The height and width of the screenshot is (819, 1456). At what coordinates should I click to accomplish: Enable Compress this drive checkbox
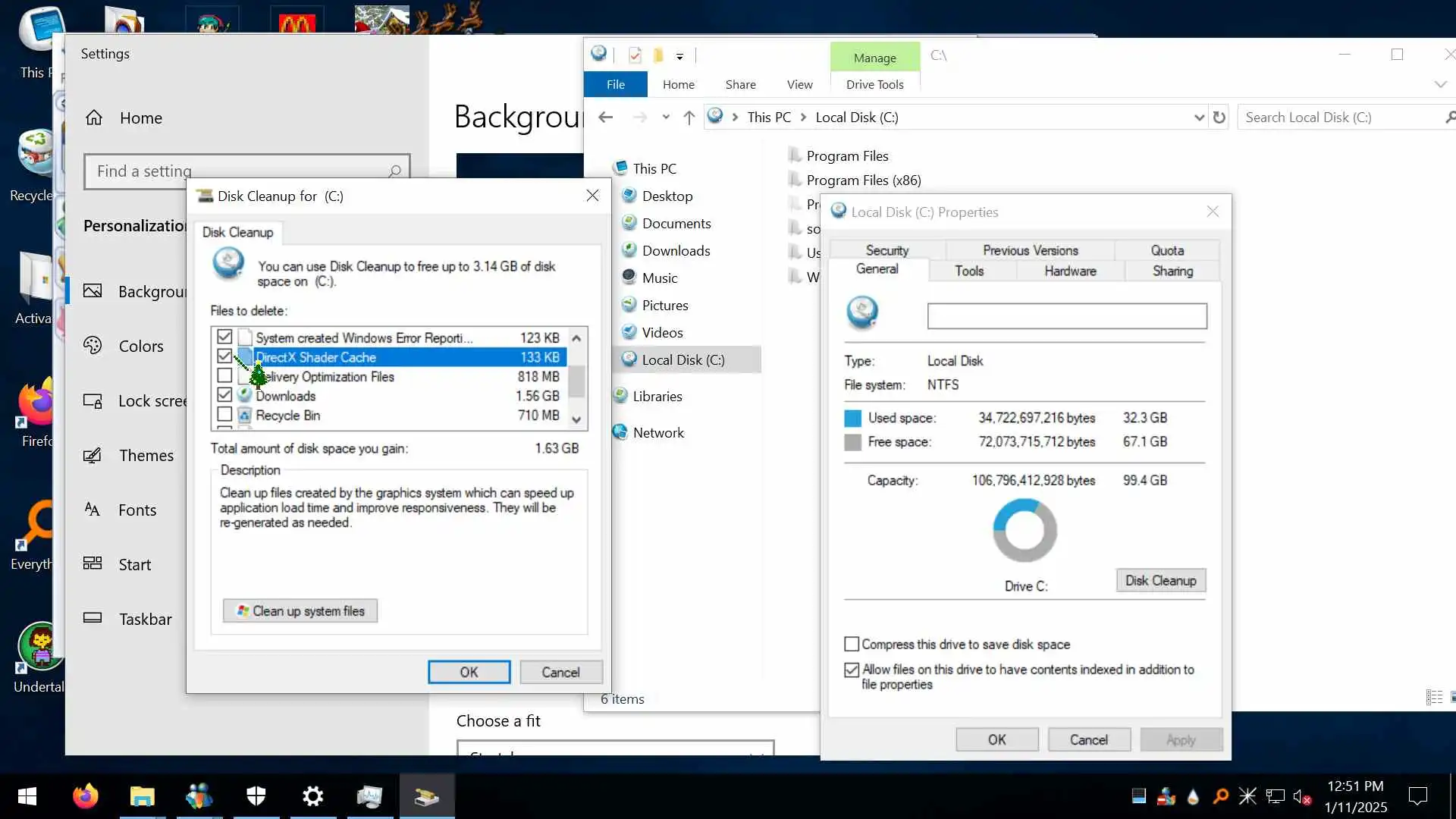pos(852,644)
